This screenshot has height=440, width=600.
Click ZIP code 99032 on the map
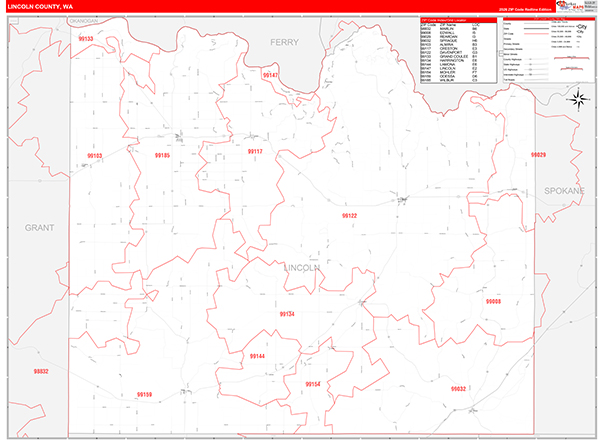(x=458, y=389)
